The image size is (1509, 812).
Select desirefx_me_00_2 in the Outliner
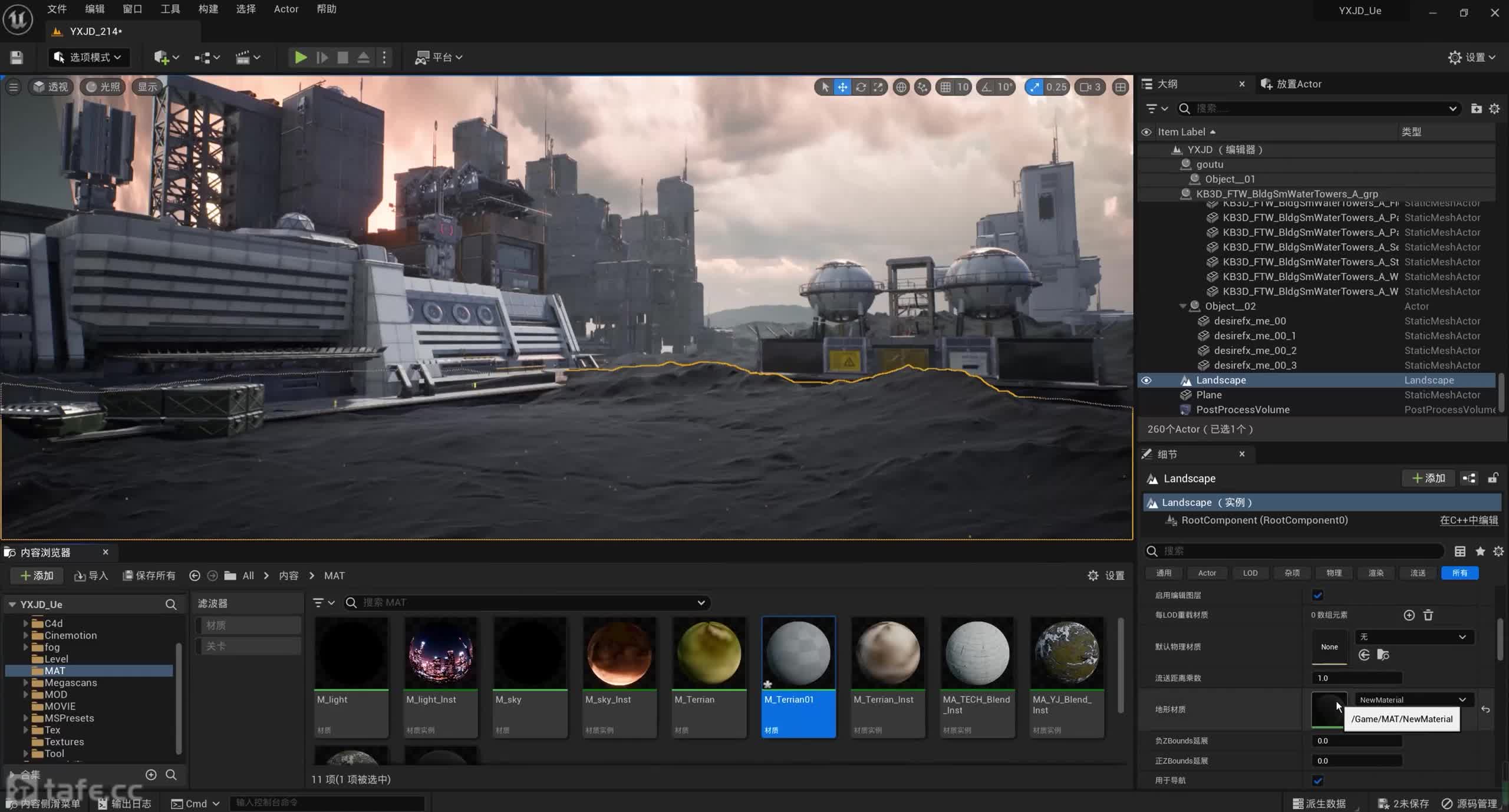1255,351
